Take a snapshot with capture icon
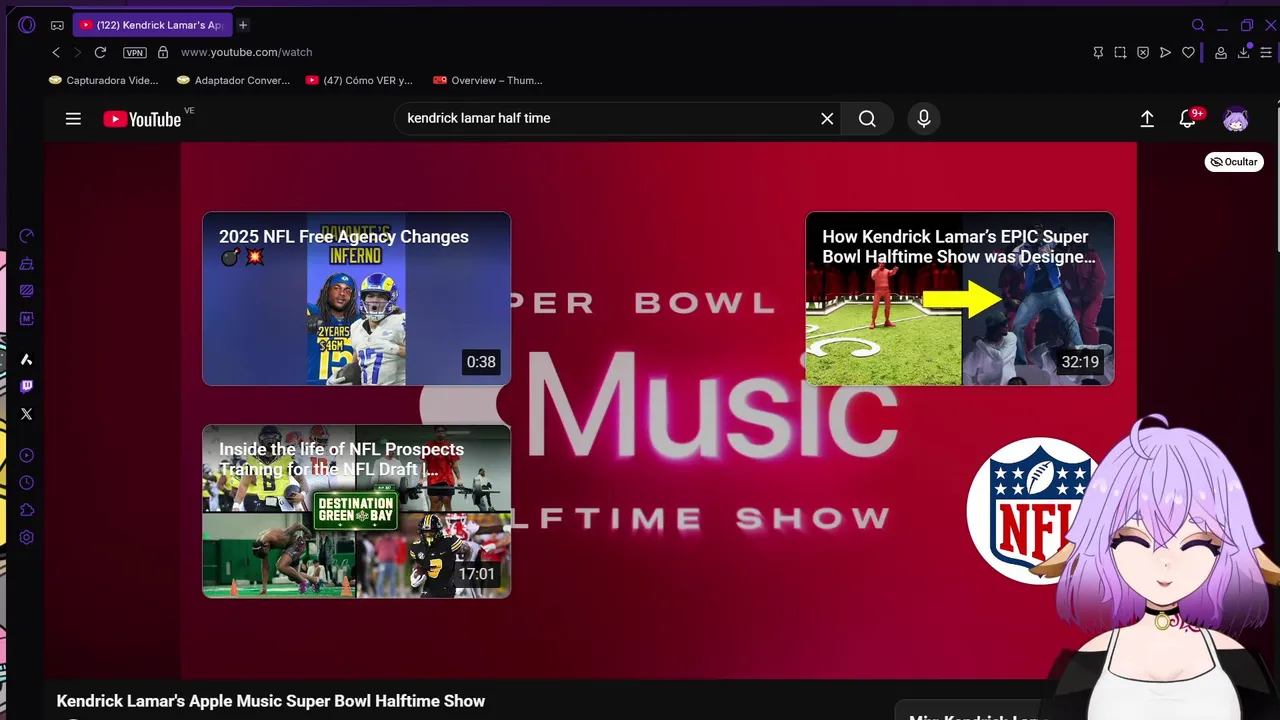The height and width of the screenshot is (720, 1280). pos(1120,52)
